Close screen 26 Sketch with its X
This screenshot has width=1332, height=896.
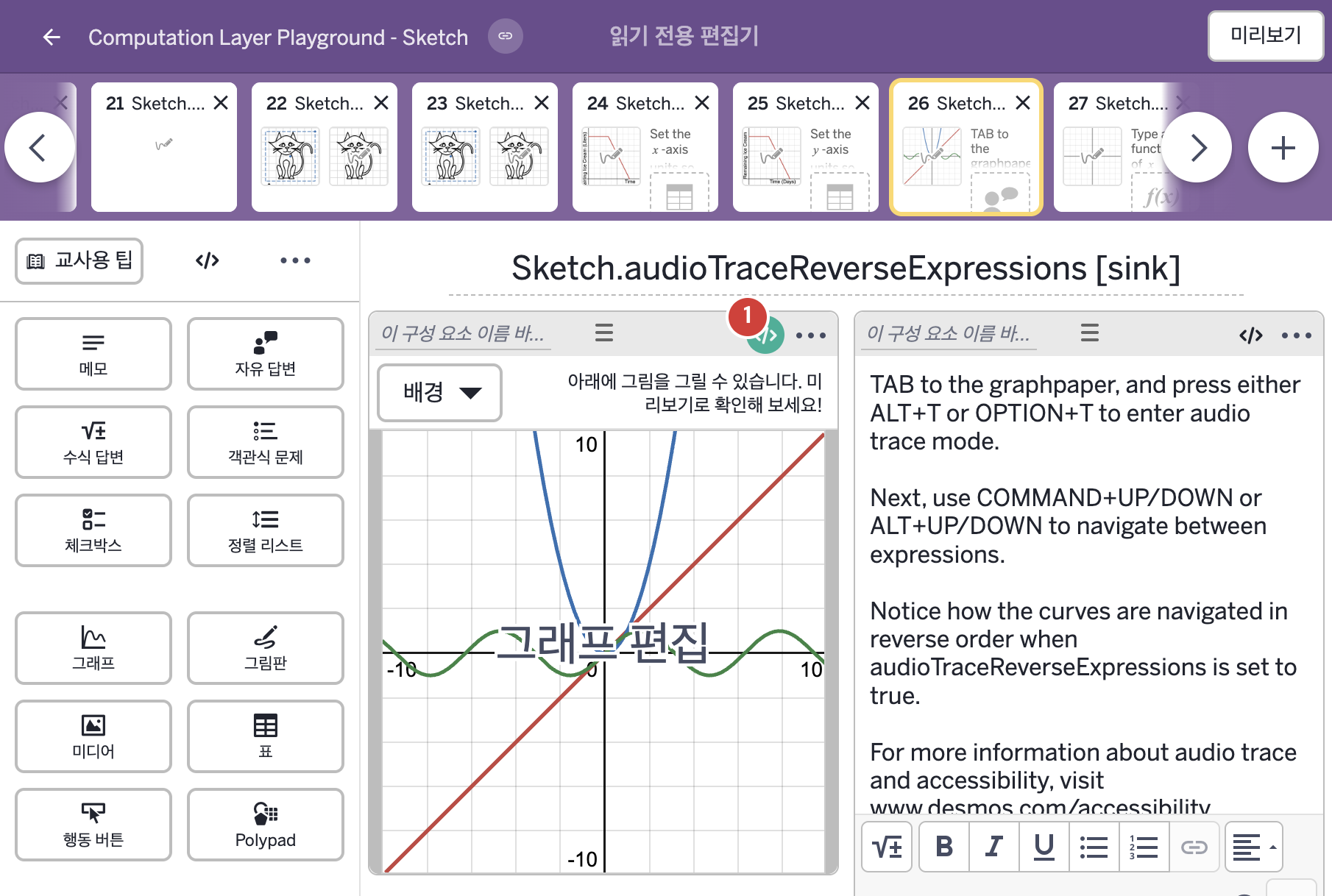click(1023, 103)
